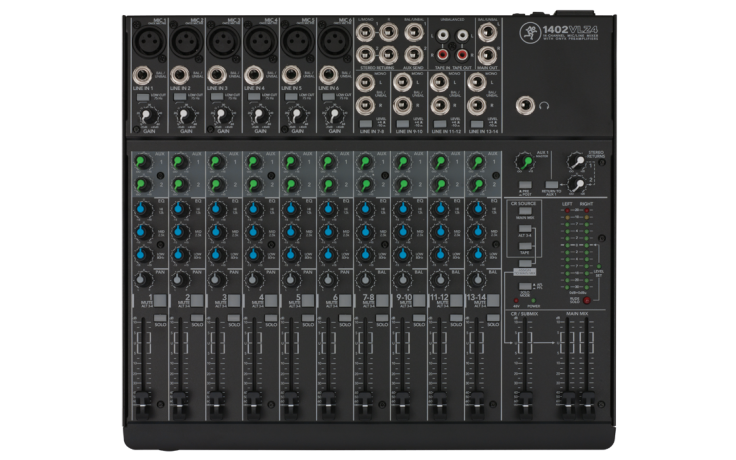Mute channel 5 with its MUTE button
This screenshot has width=736, height=460.
tap(309, 300)
